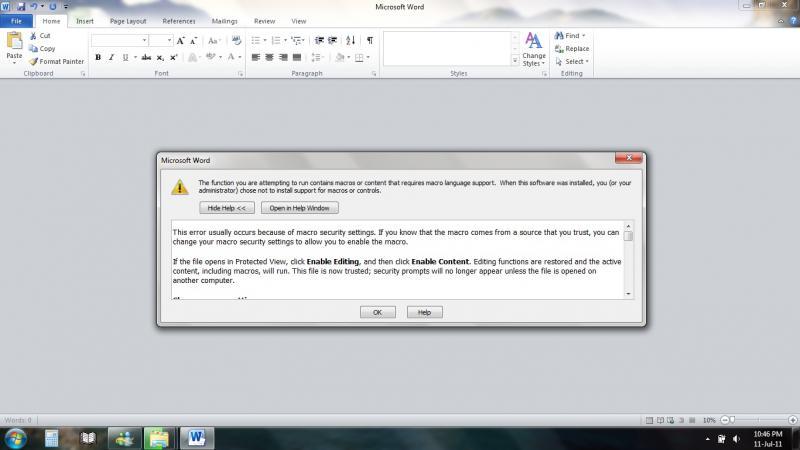Click the Numbering list icon
800x450 pixels.
(276, 40)
